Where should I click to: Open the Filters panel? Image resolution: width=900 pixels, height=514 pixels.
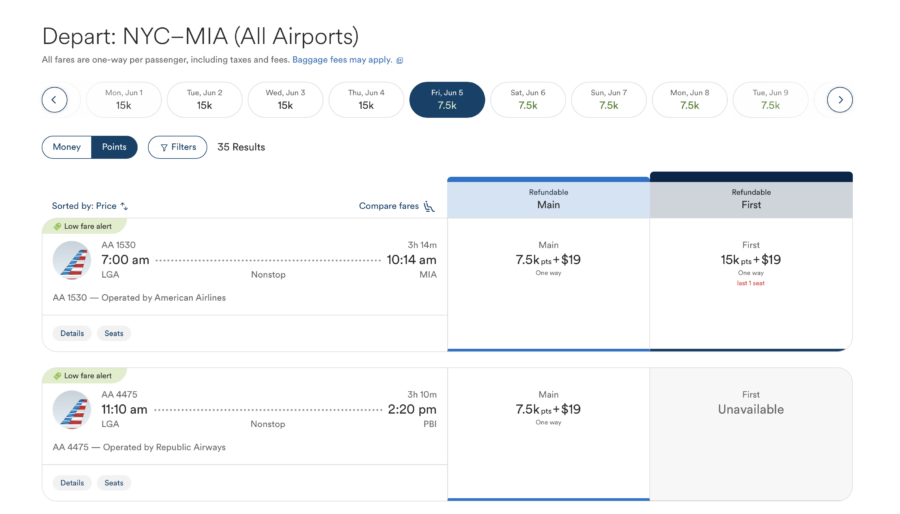click(177, 147)
